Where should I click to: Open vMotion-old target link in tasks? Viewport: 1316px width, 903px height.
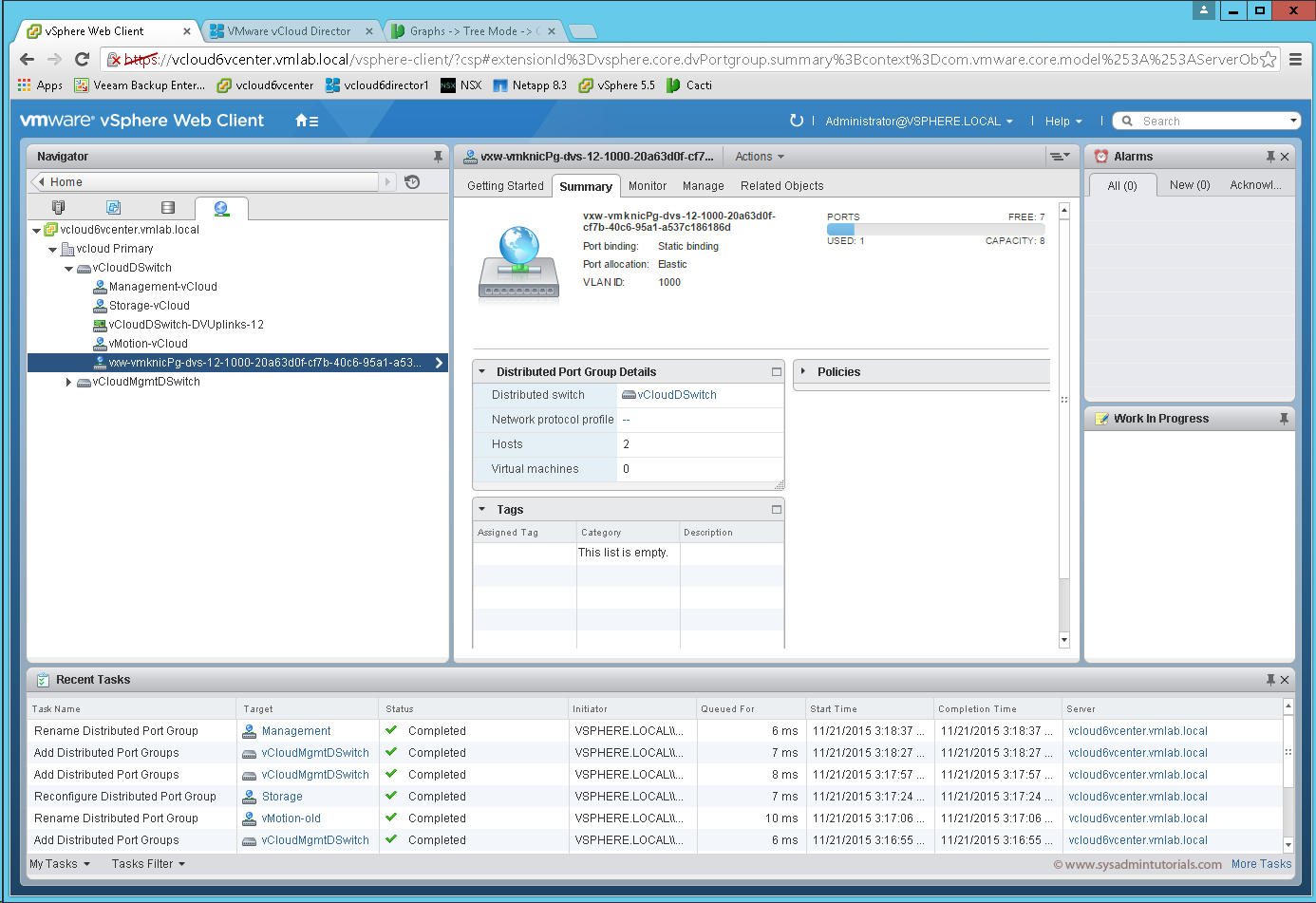pyautogui.click(x=291, y=818)
